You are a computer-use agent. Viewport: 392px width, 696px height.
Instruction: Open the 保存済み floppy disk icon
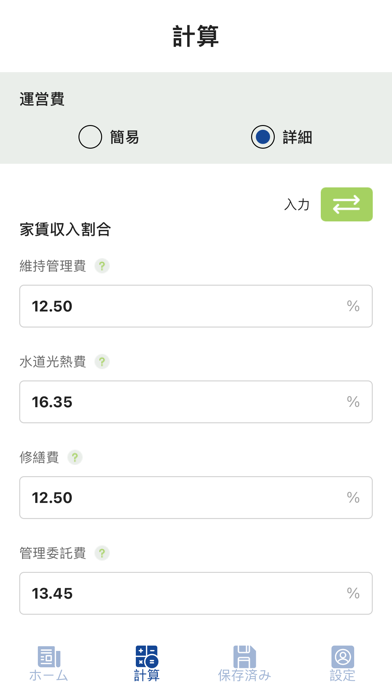click(245, 656)
